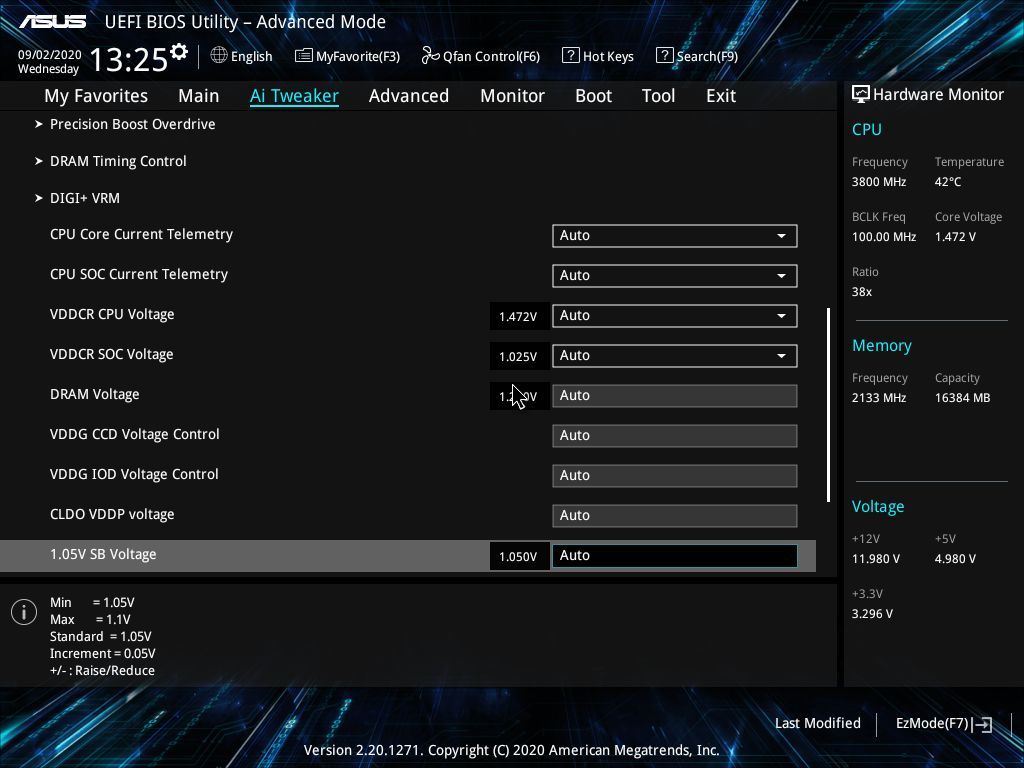Click the 1.05V SB Voltage field
The image size is (1024, 768).
[x=675, y=556]
